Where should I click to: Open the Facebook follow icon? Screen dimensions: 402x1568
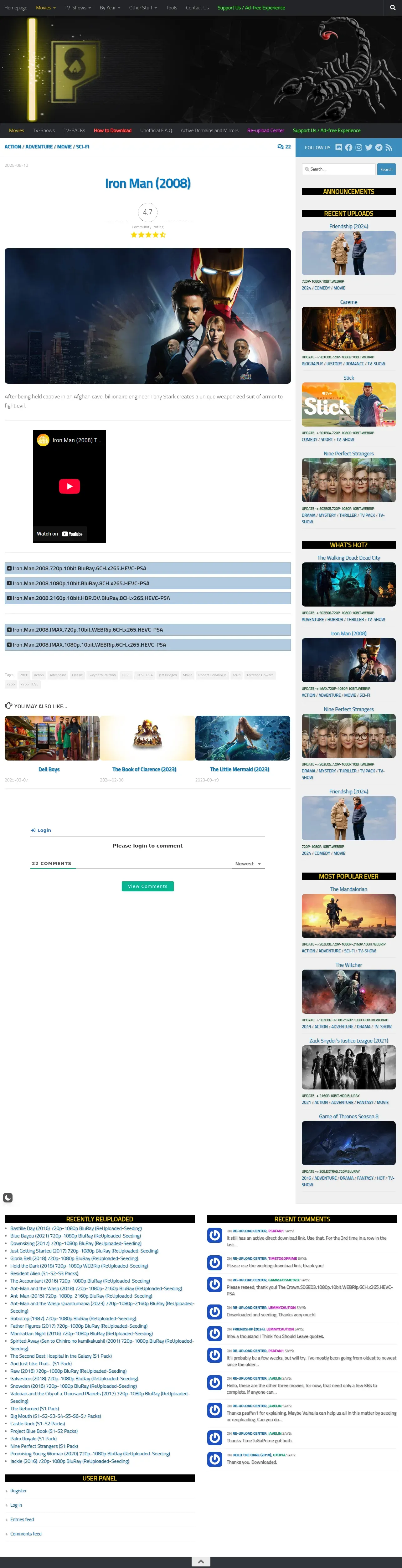(348, 147)
